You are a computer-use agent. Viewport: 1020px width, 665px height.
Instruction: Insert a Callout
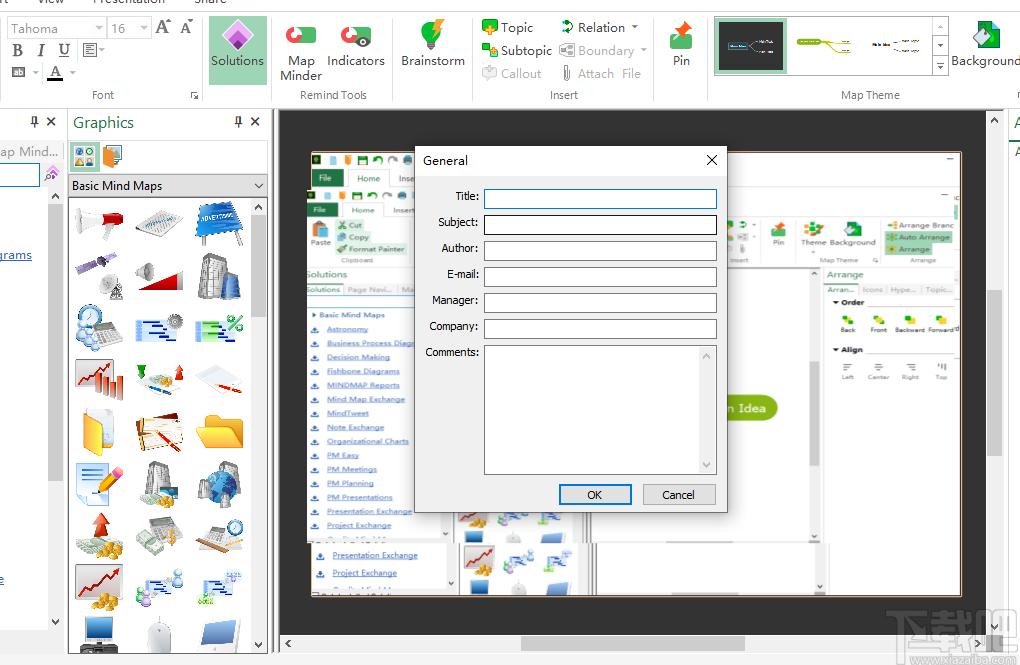pos(511,74)
